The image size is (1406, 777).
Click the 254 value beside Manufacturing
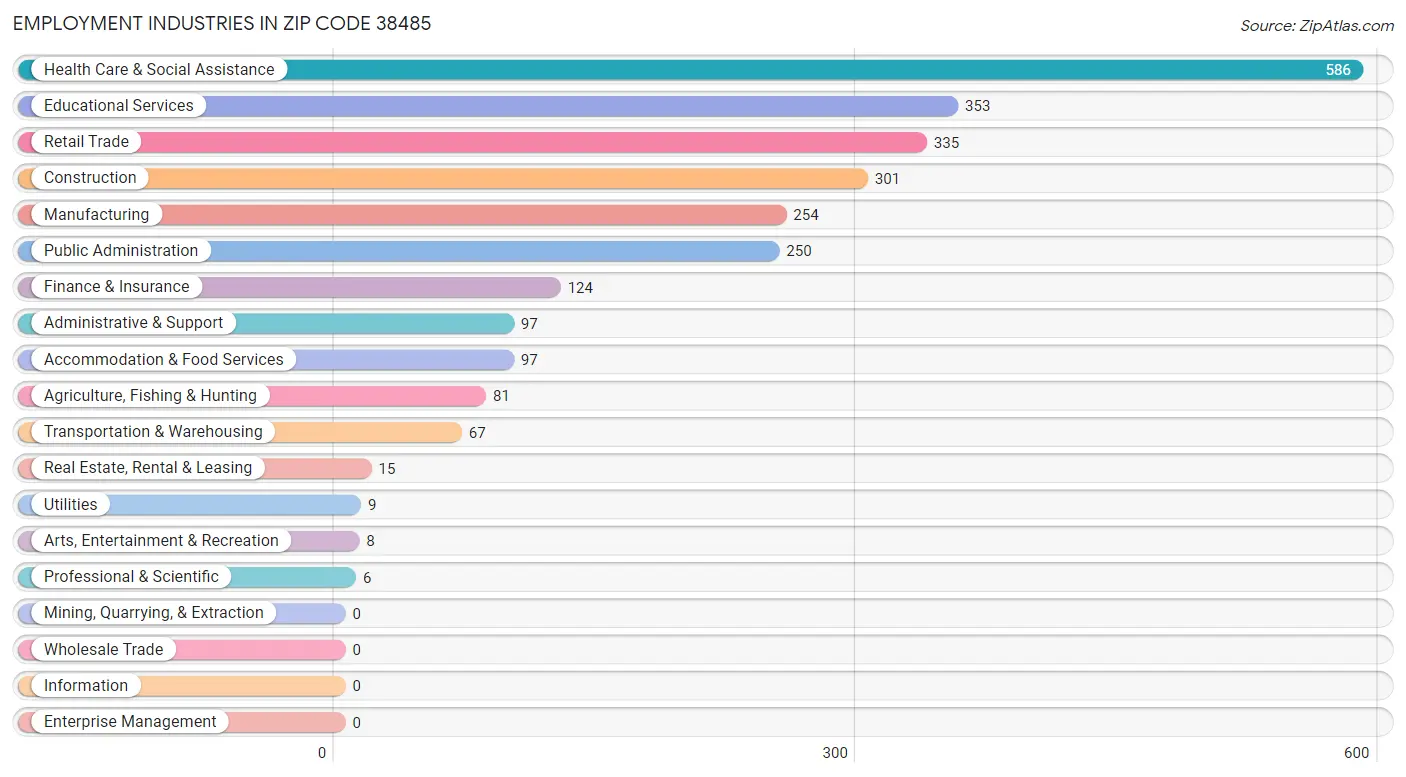806,215
